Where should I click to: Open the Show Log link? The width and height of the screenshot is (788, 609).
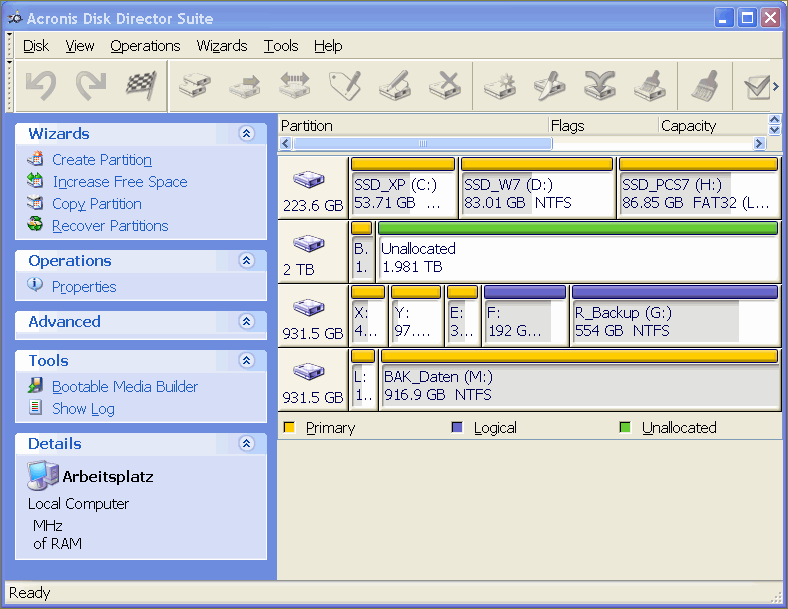(x=83, y=409)
